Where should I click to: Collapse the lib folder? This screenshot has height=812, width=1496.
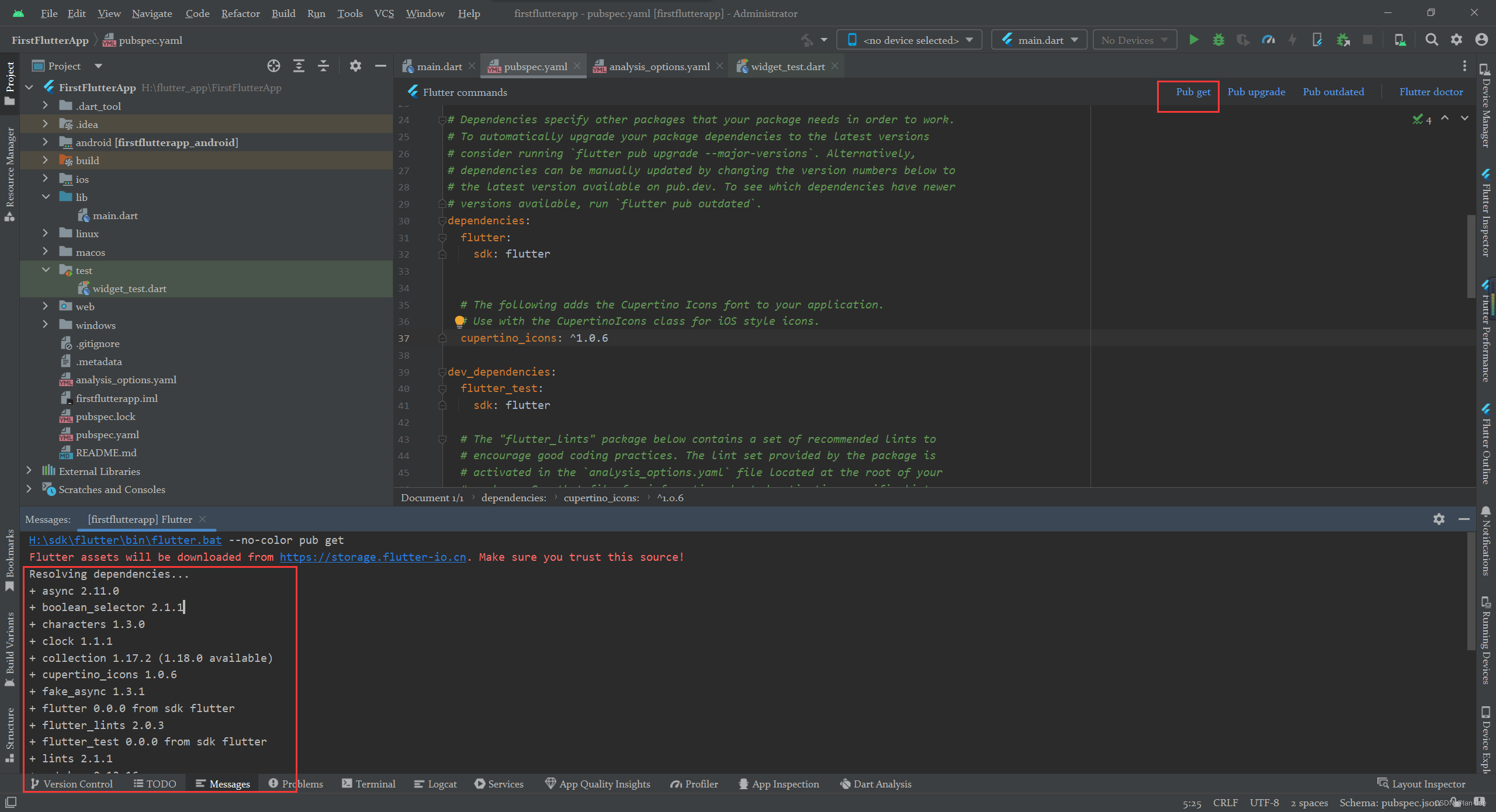(46, 197)
